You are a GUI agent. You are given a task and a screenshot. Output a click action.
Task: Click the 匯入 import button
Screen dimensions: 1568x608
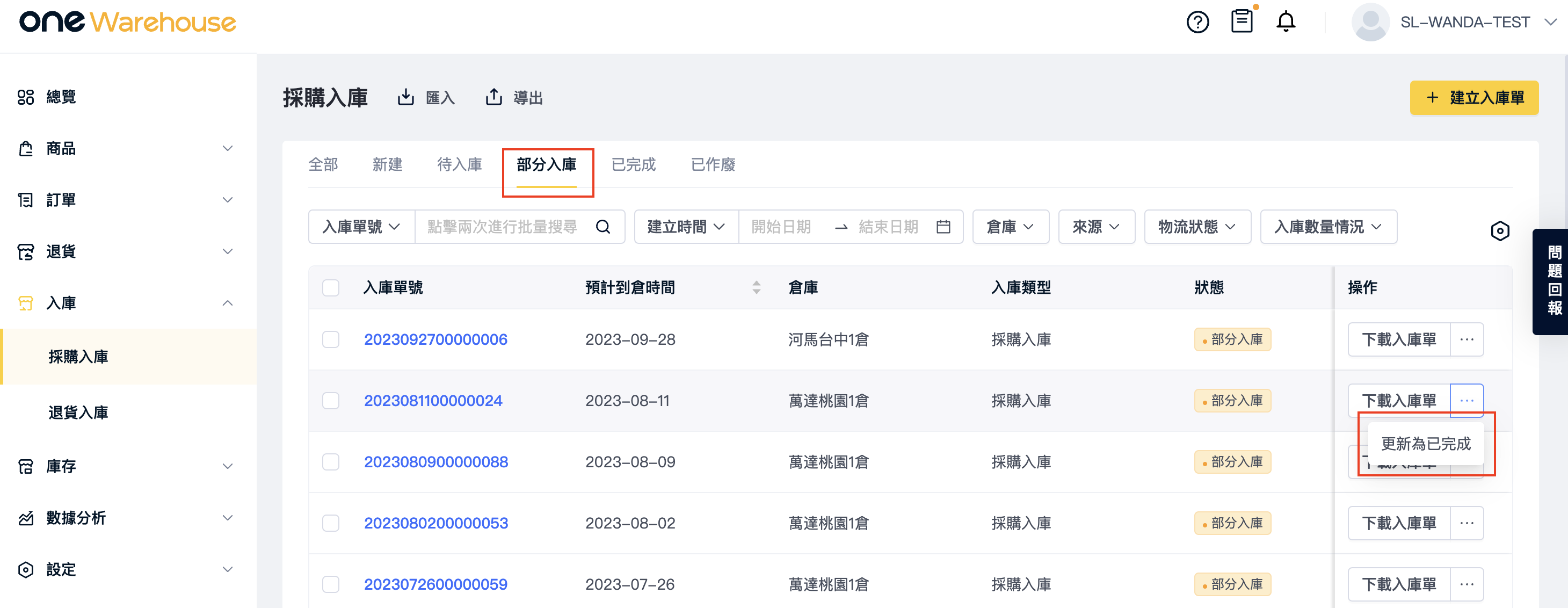[x=426, y=97]
